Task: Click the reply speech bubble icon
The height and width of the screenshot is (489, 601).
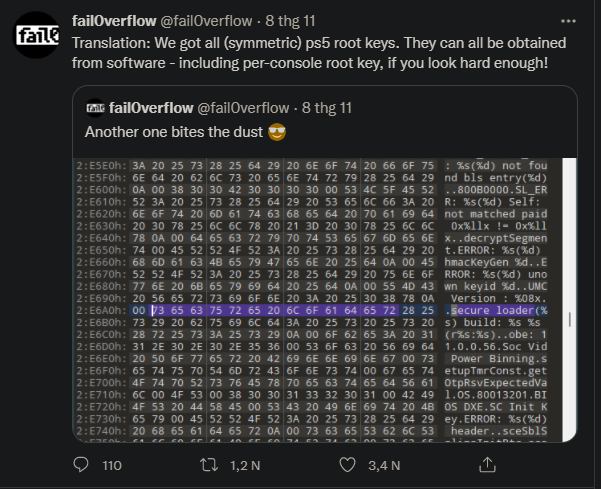Action: click(x=81, y=465)
